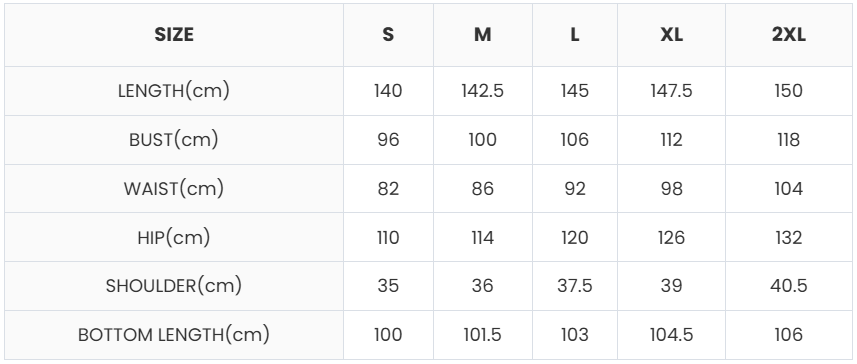Select the XL size header
Image resolution: width=857 pixels, height=364 pixels.
pyautogui.click(x=671, y=35)
